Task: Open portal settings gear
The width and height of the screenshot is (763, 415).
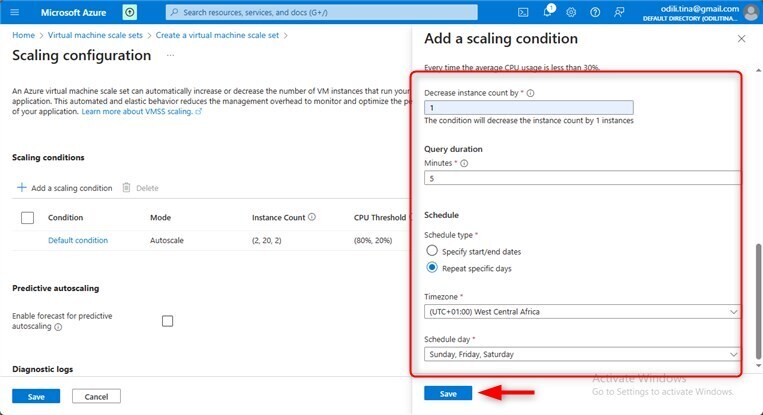Action: click(571, 12)
